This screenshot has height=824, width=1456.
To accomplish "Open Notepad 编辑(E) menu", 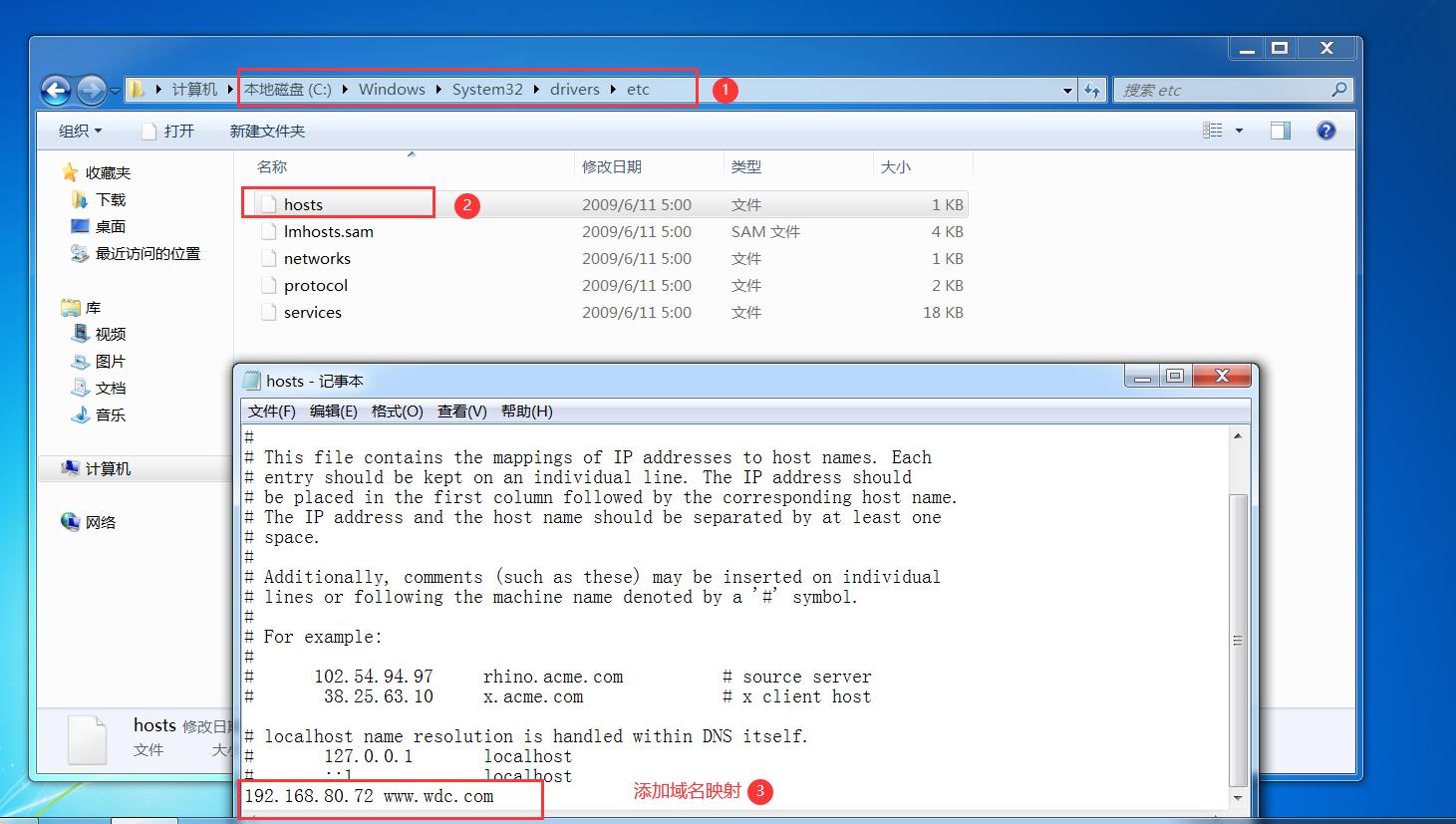I will pos(334,411).
